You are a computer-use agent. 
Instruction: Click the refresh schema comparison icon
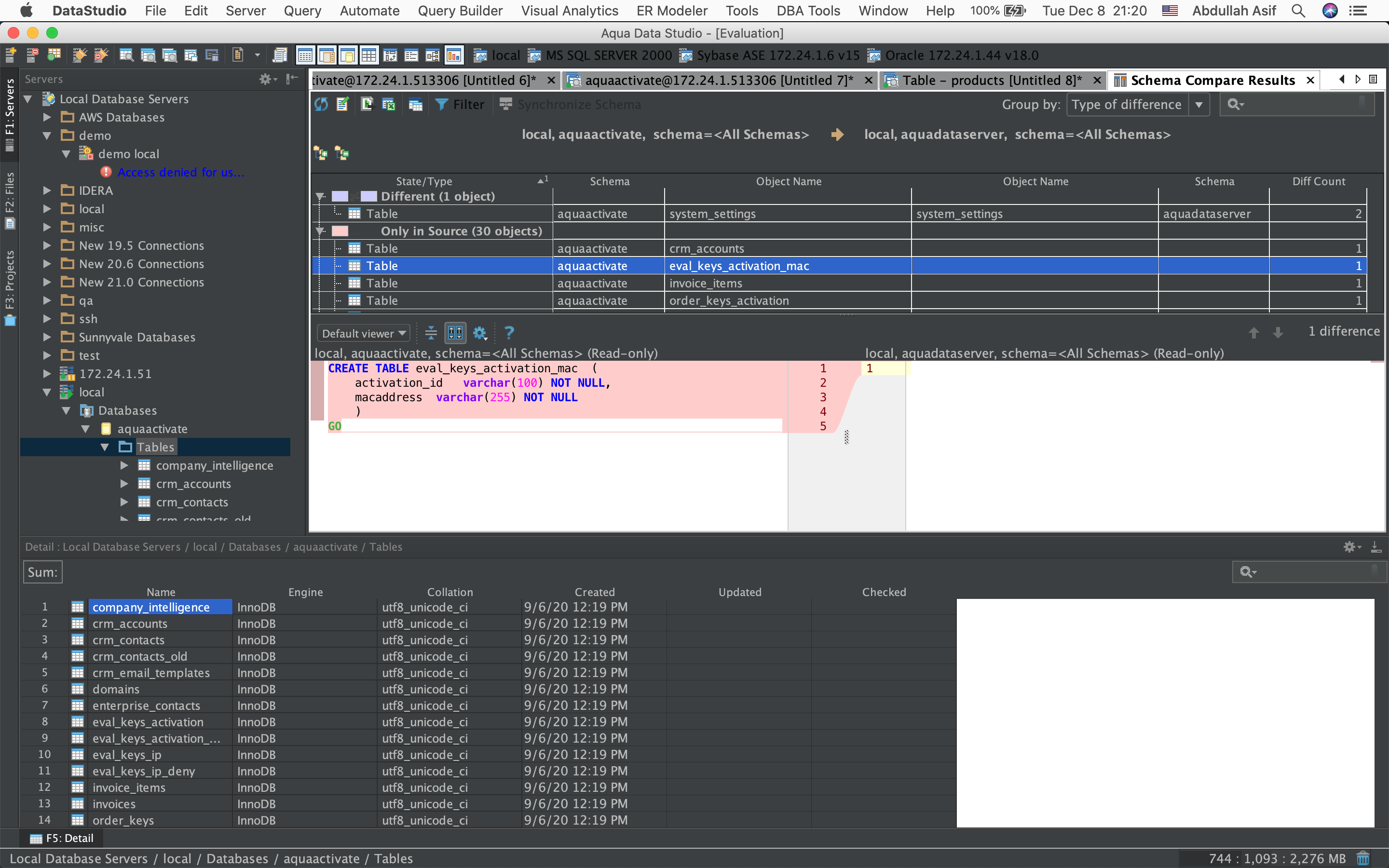pos(321,105)
